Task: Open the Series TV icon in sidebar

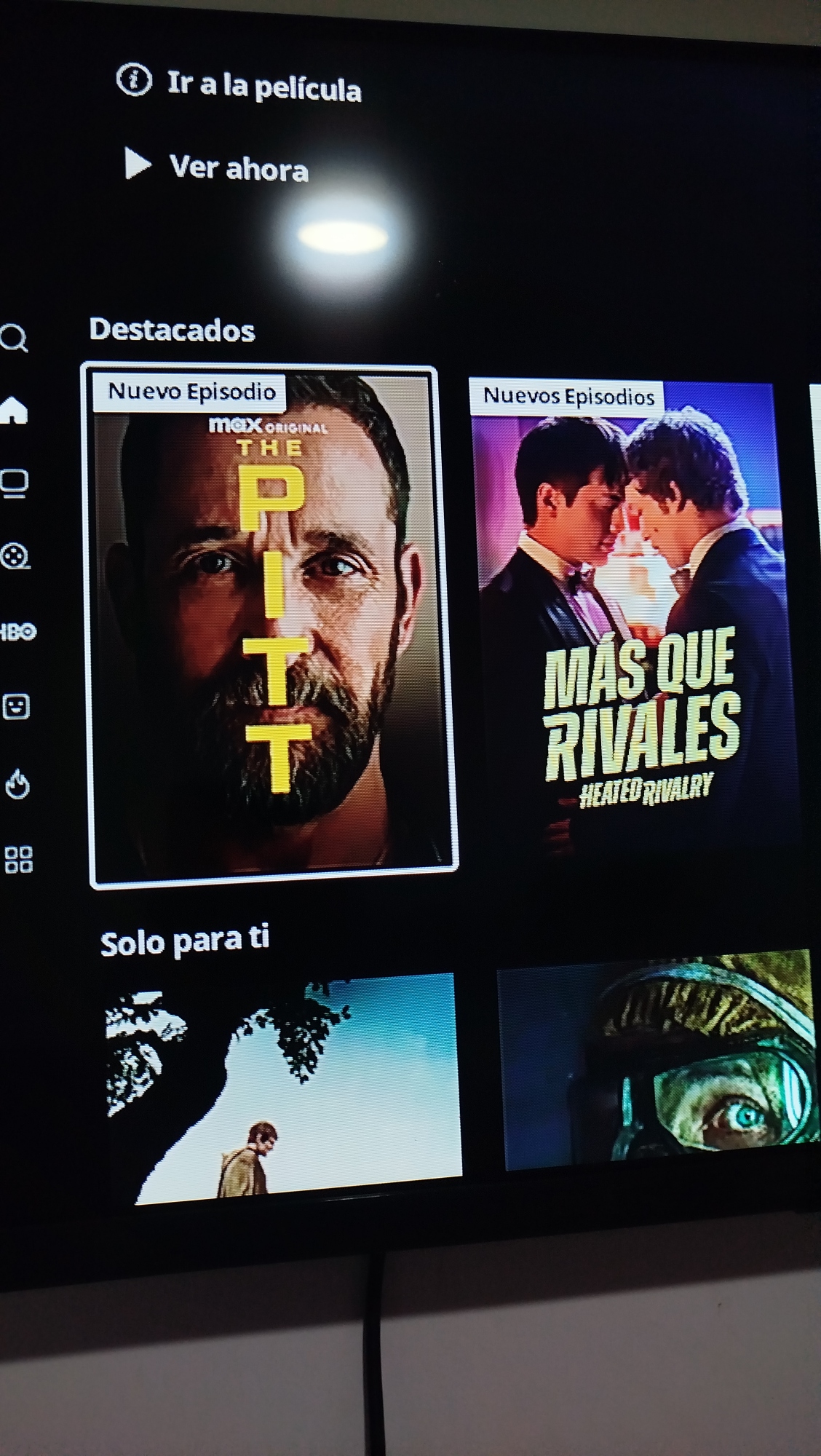Action: [14, 483]
